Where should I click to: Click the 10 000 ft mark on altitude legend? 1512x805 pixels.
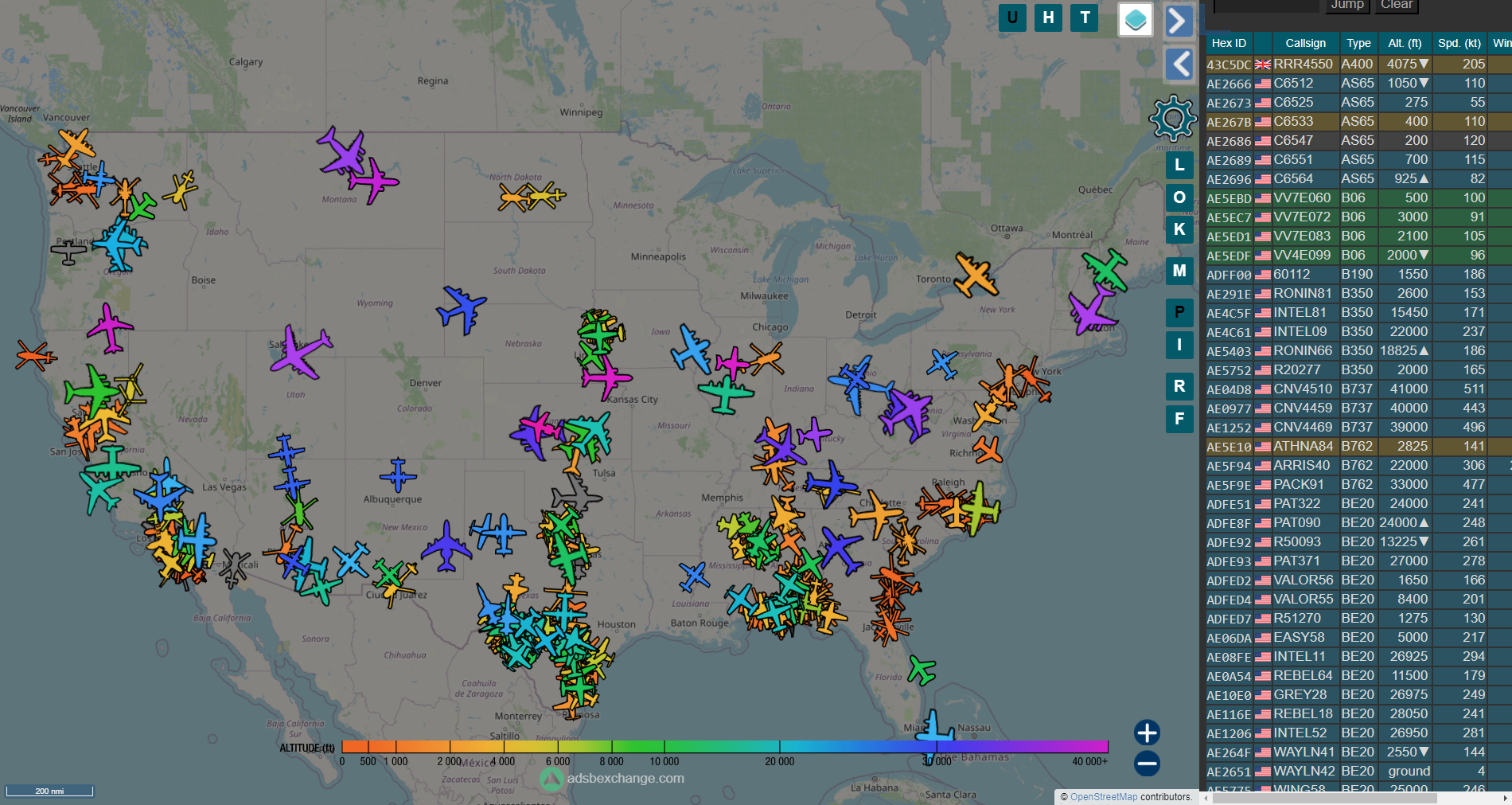point(664,761)
